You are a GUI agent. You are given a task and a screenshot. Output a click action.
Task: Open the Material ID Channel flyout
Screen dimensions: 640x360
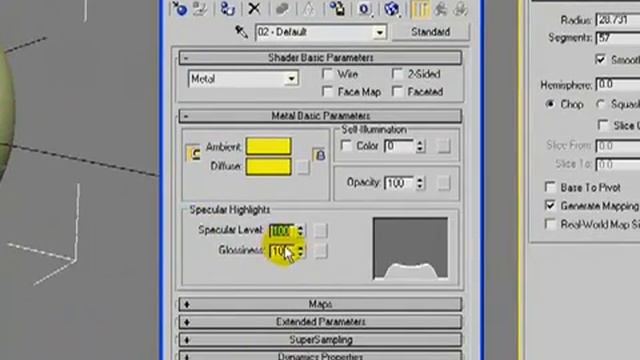coord(364,9)
